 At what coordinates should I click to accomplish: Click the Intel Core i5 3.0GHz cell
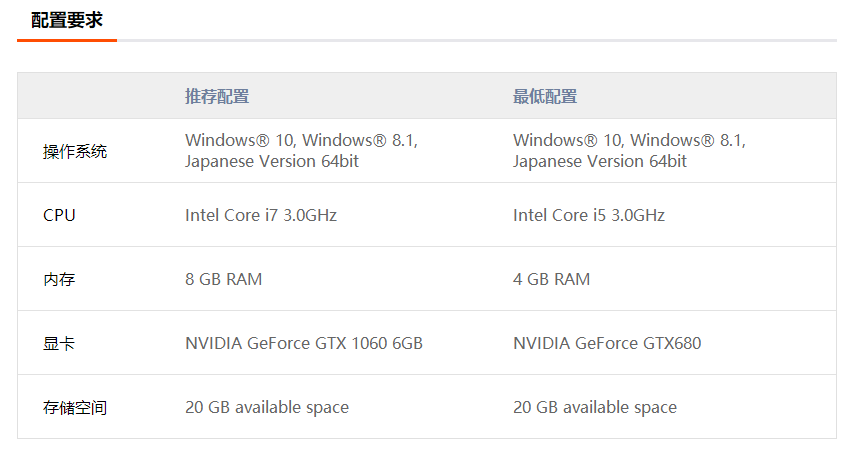(x=589, y=215)
